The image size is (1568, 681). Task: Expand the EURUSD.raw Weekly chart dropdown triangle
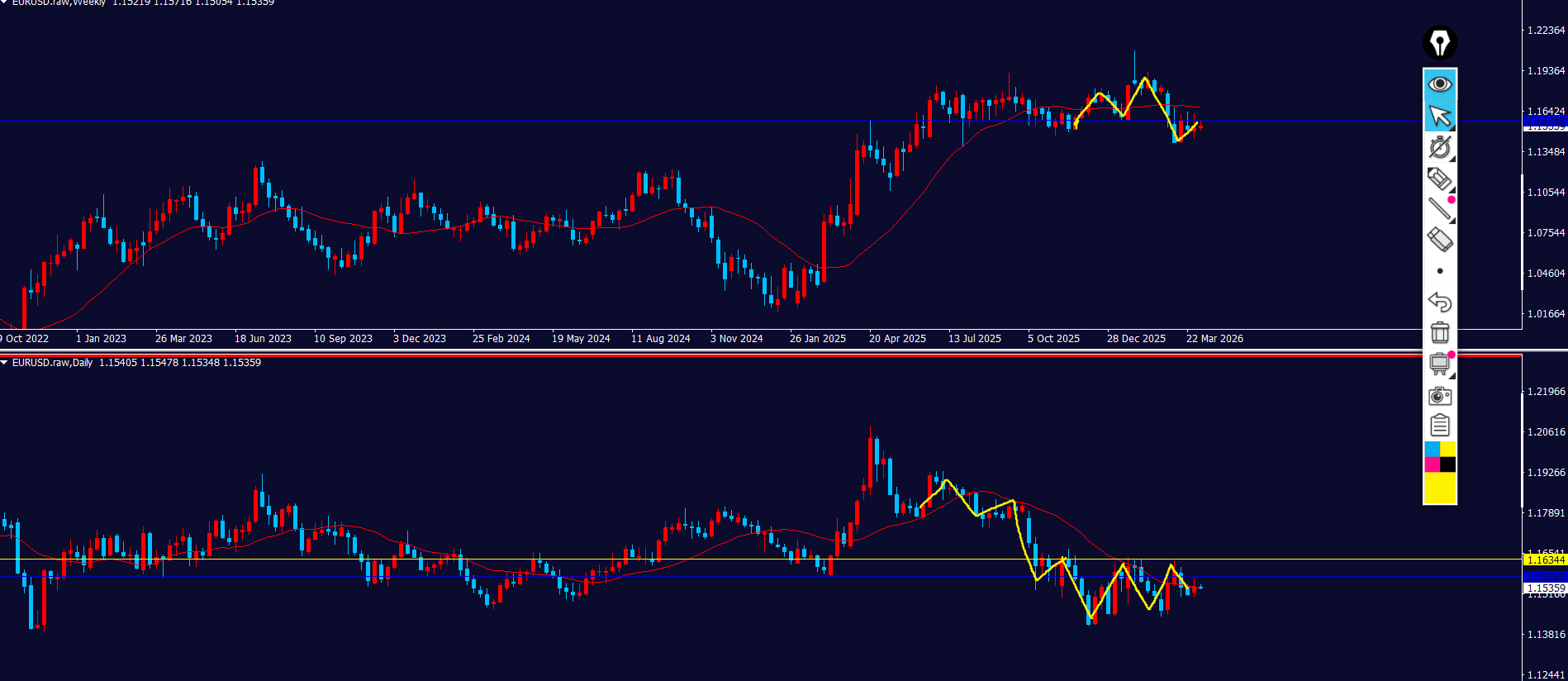tap(4, 2)
